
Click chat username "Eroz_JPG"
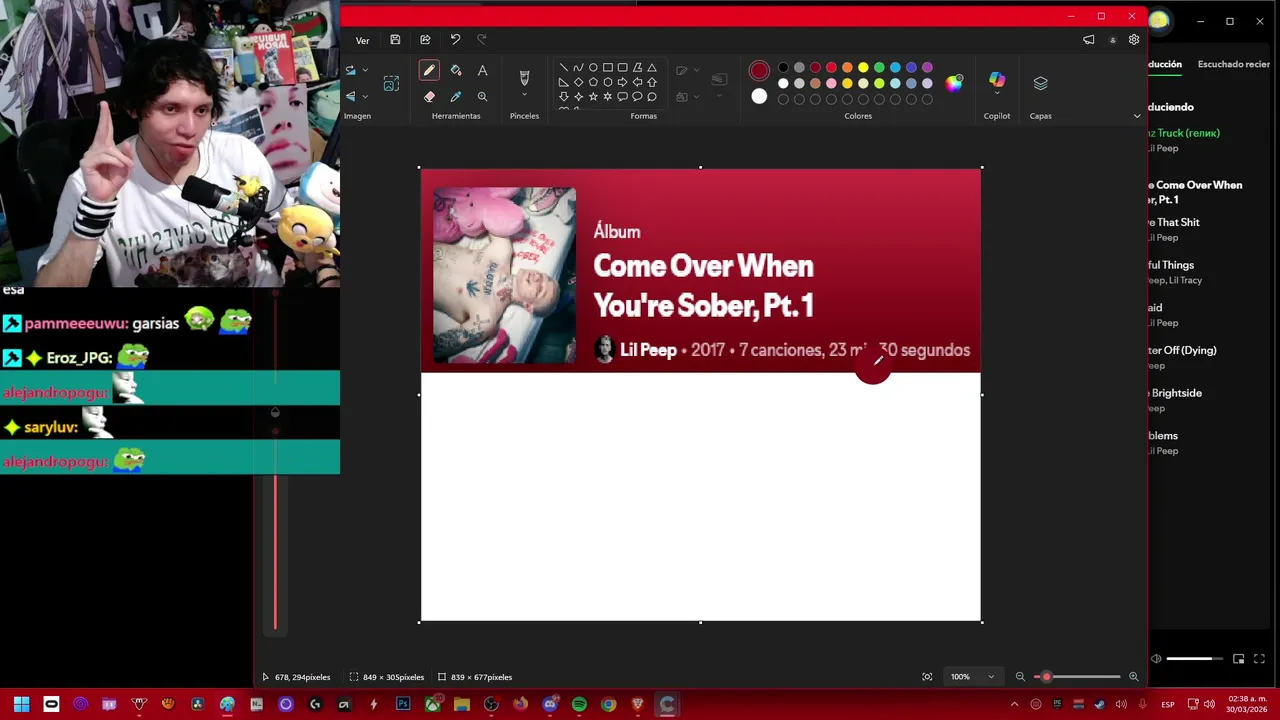79,357
